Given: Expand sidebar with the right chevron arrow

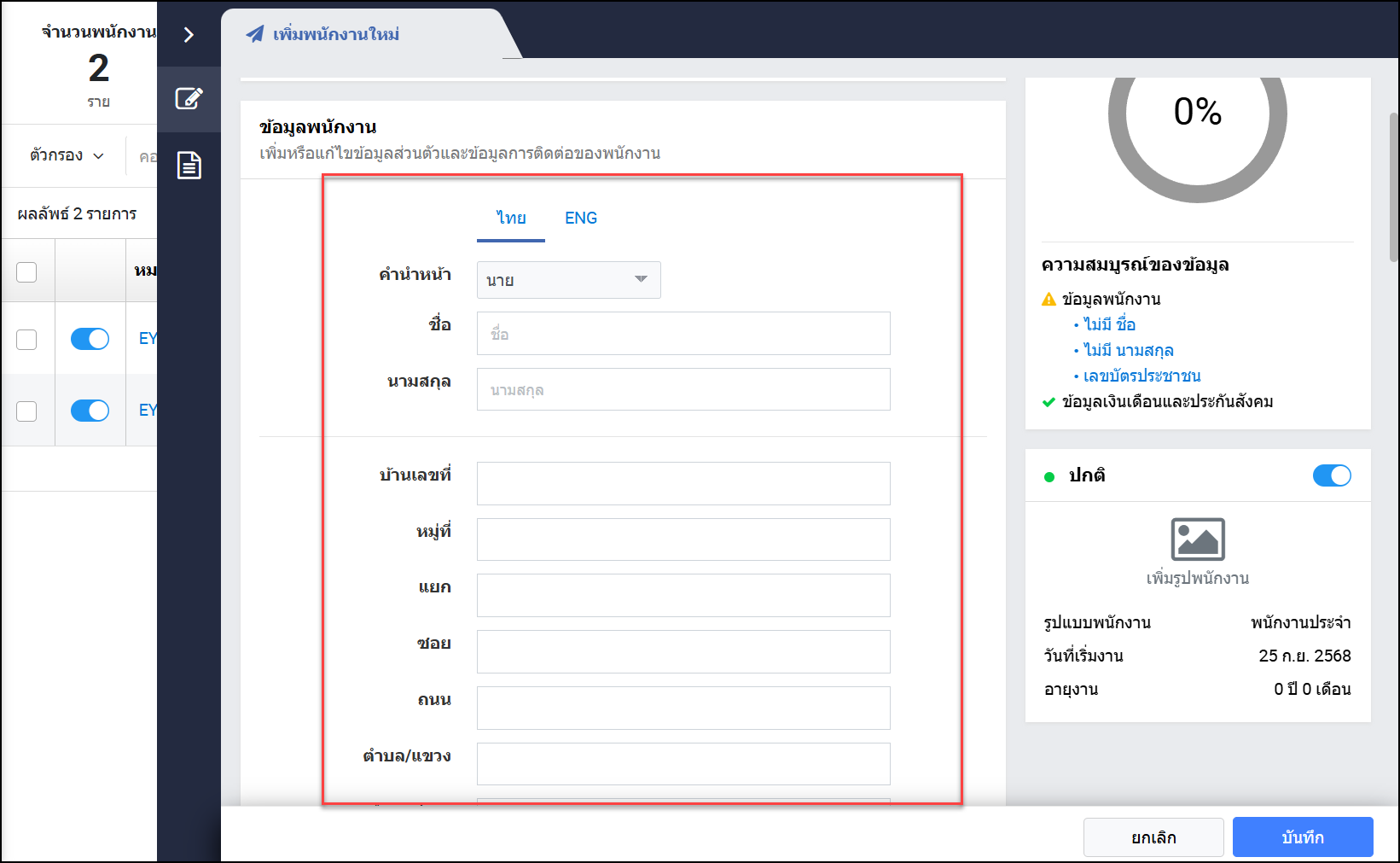Looking at the screenshot, I should pyautogui.click(x=189, y=34).
